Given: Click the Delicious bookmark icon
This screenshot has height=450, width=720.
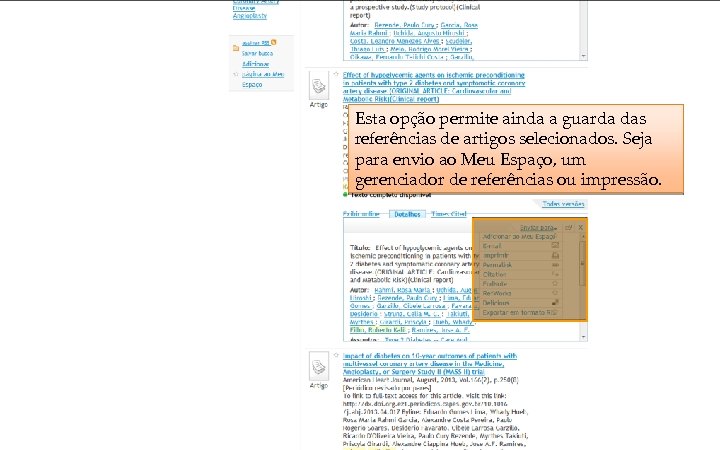Looking at the screenshot, I should point(555,303).
